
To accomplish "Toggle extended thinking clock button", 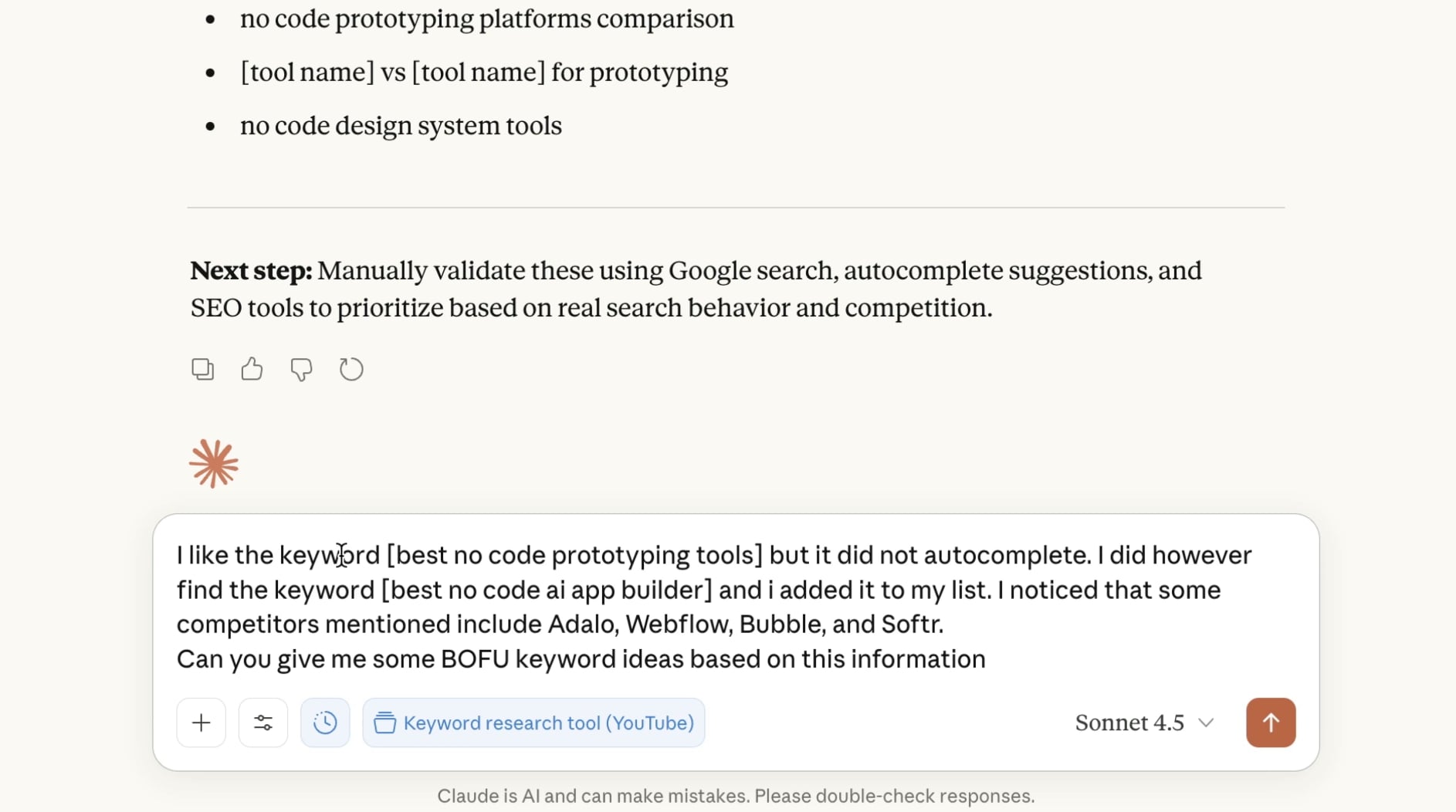I will point(325,722).
